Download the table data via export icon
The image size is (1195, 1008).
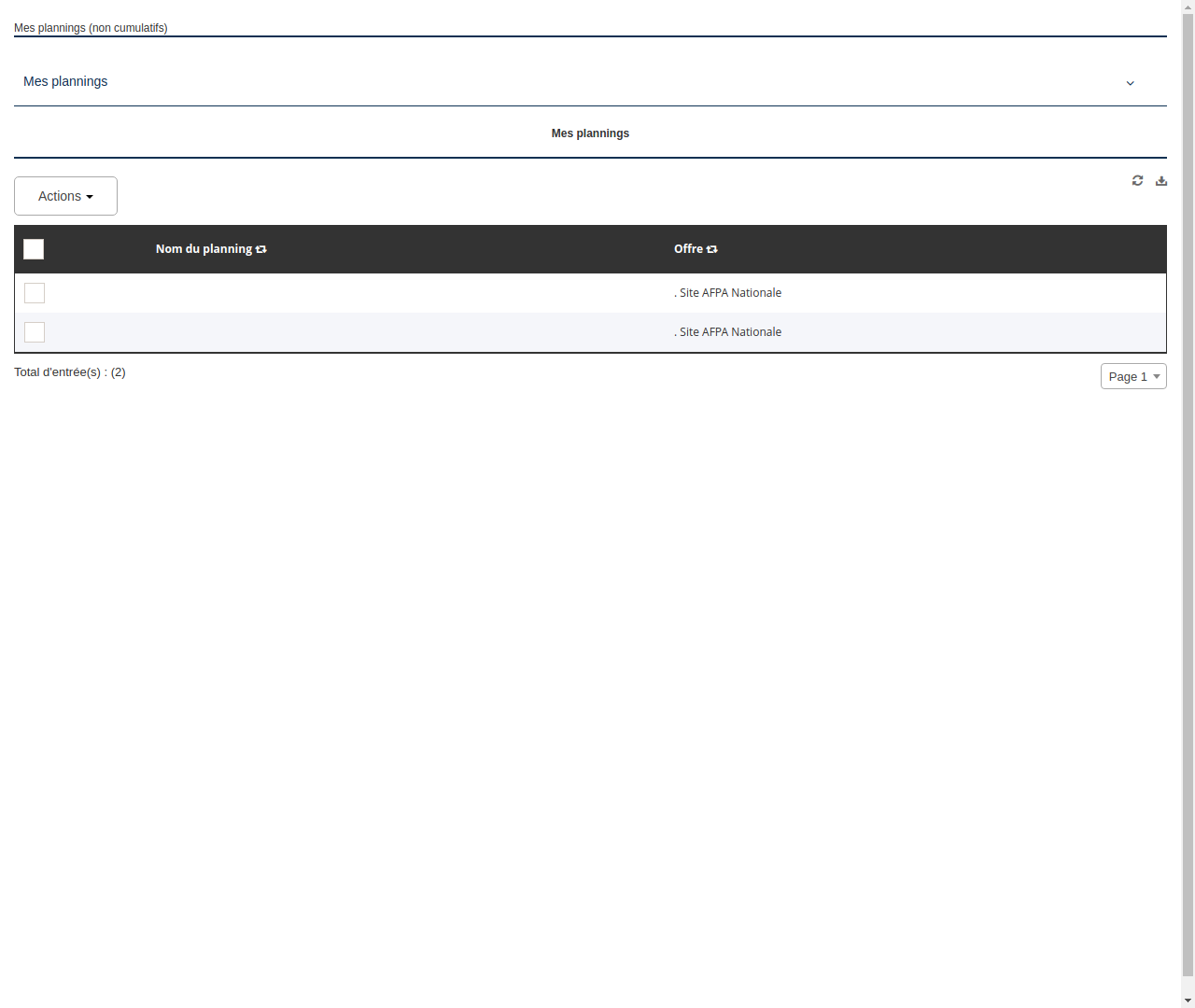pos(1160,180)
